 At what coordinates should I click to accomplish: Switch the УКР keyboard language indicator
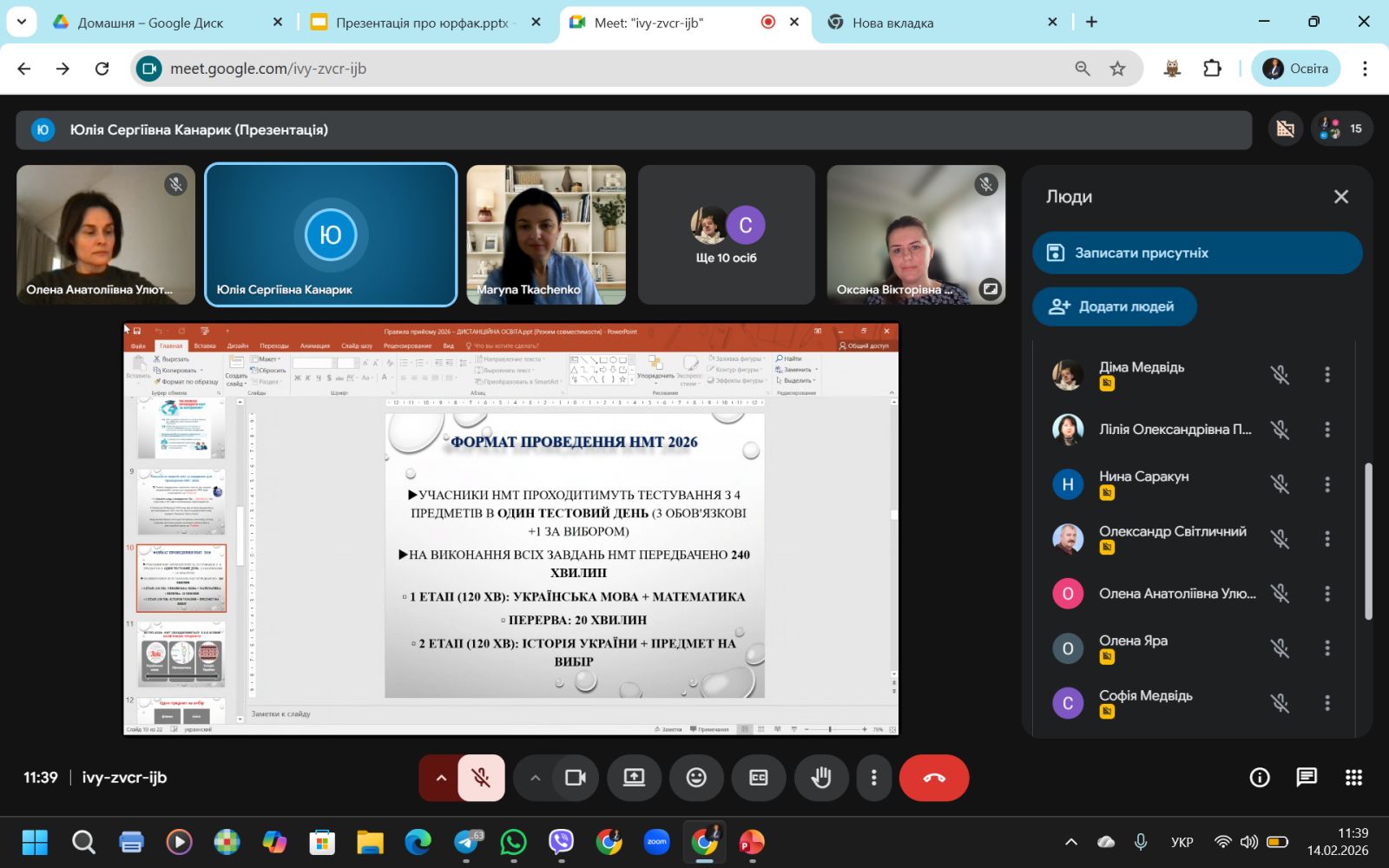click(x=1182, y=842)
